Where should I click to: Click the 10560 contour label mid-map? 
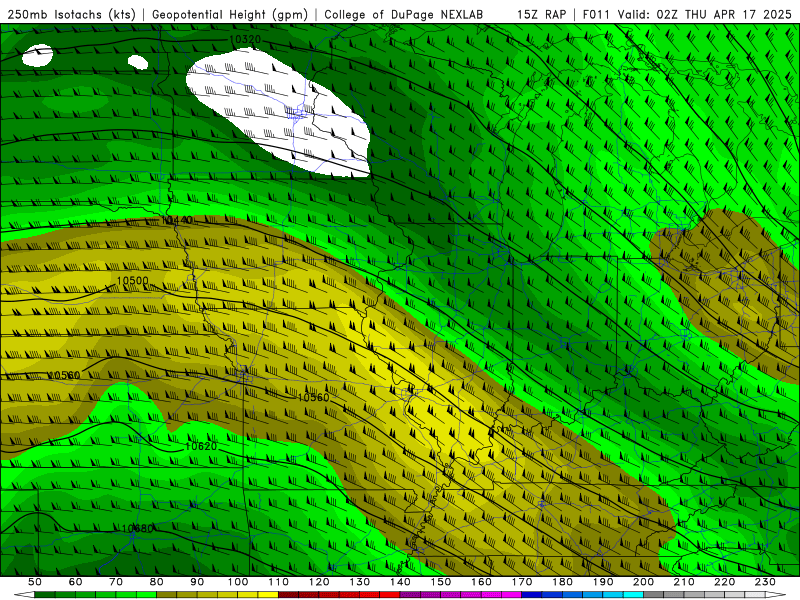click(x=313, y=397)
